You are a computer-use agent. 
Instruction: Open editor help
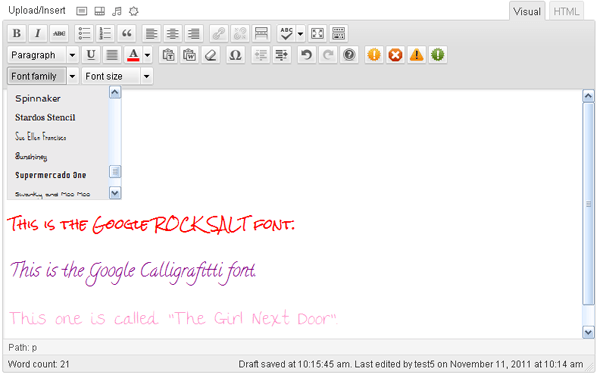coord(349,55)
